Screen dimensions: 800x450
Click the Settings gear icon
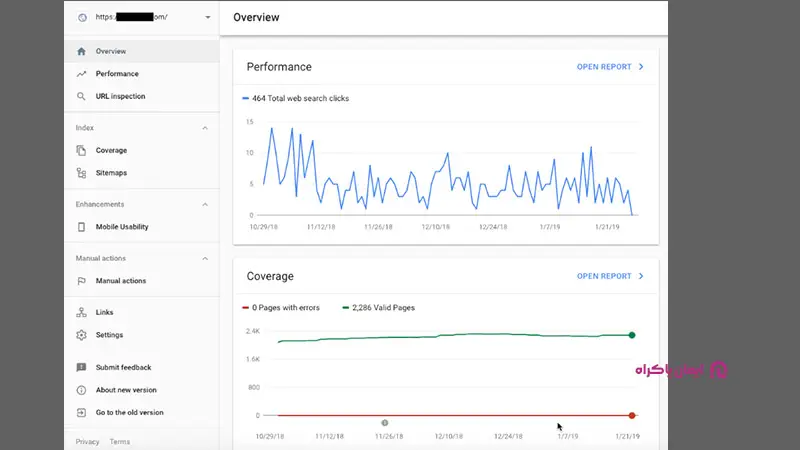(82, 335)
